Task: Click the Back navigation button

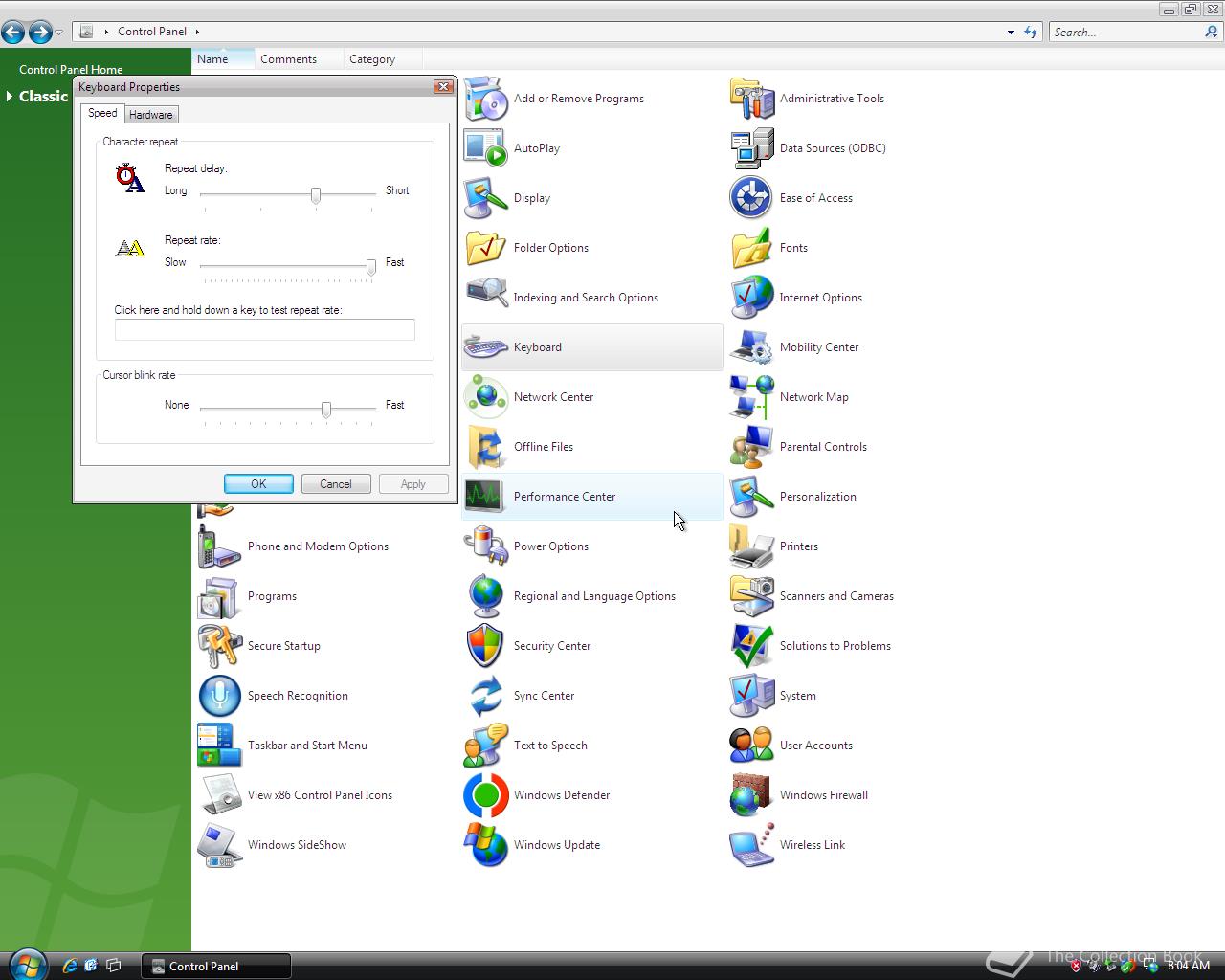Action: point(13,33)
